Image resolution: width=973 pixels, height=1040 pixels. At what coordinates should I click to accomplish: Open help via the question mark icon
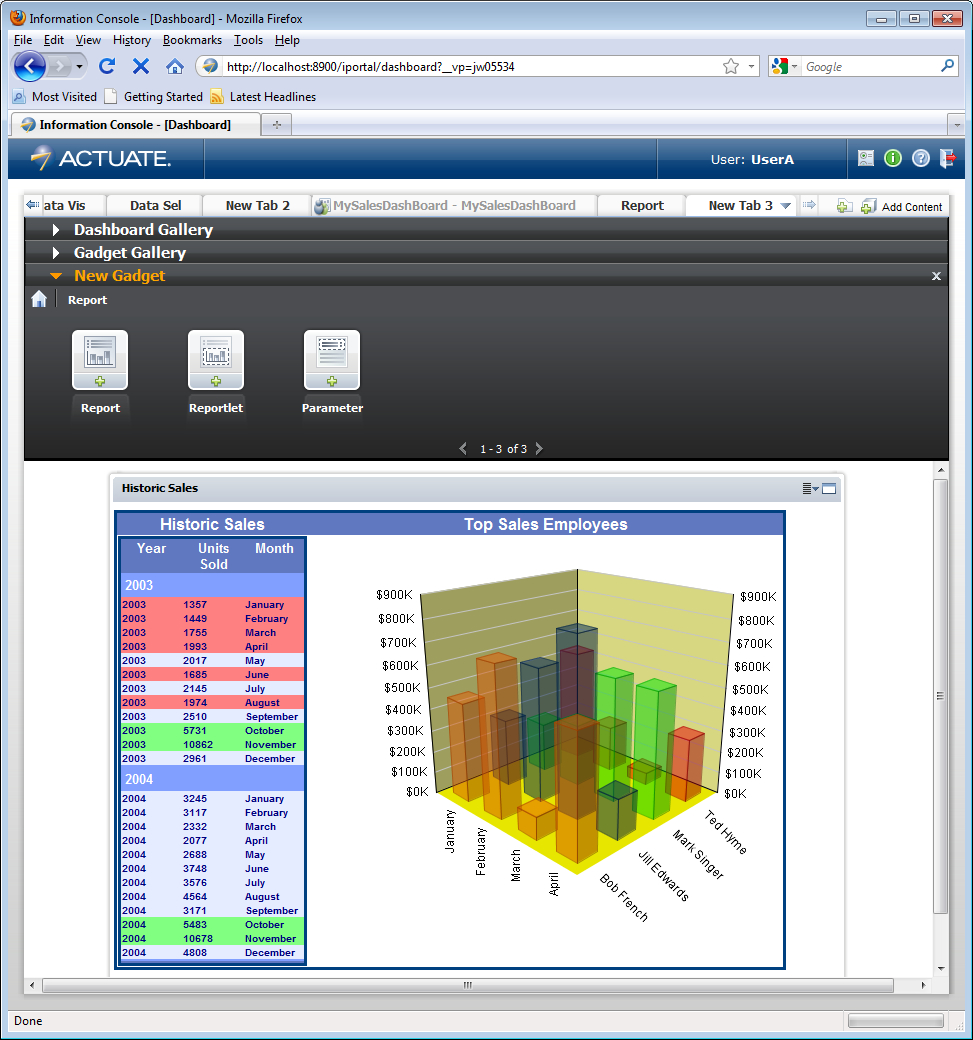(x=921, y=159)
